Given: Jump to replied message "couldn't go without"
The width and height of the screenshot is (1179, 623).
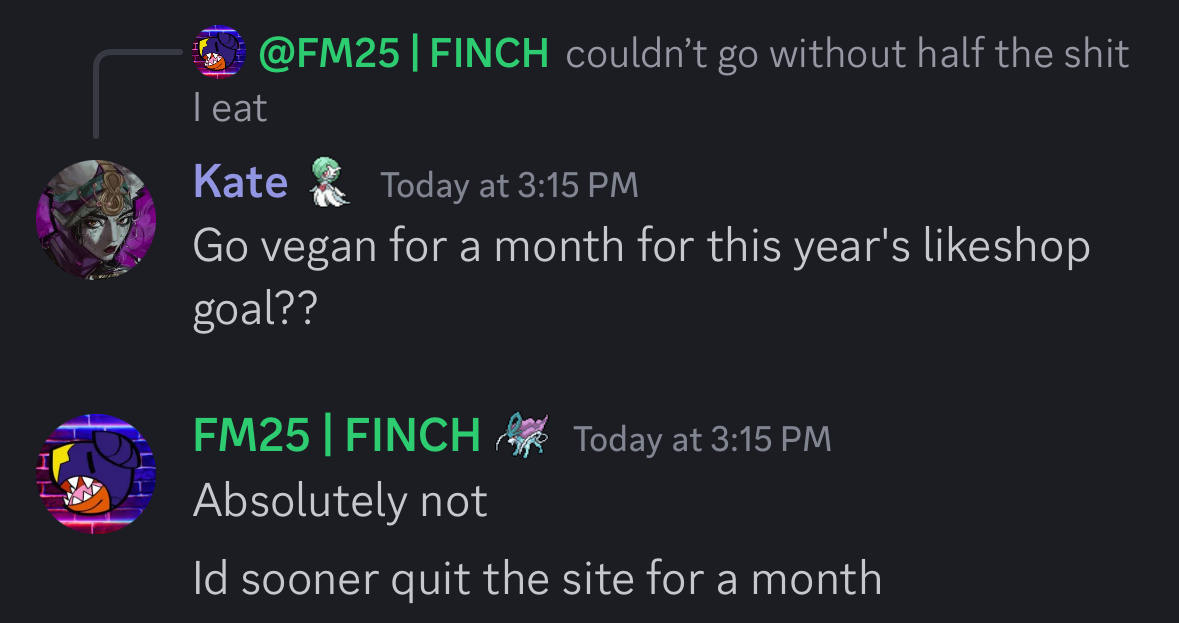Looking at the screenshot, I should point(846,53).
